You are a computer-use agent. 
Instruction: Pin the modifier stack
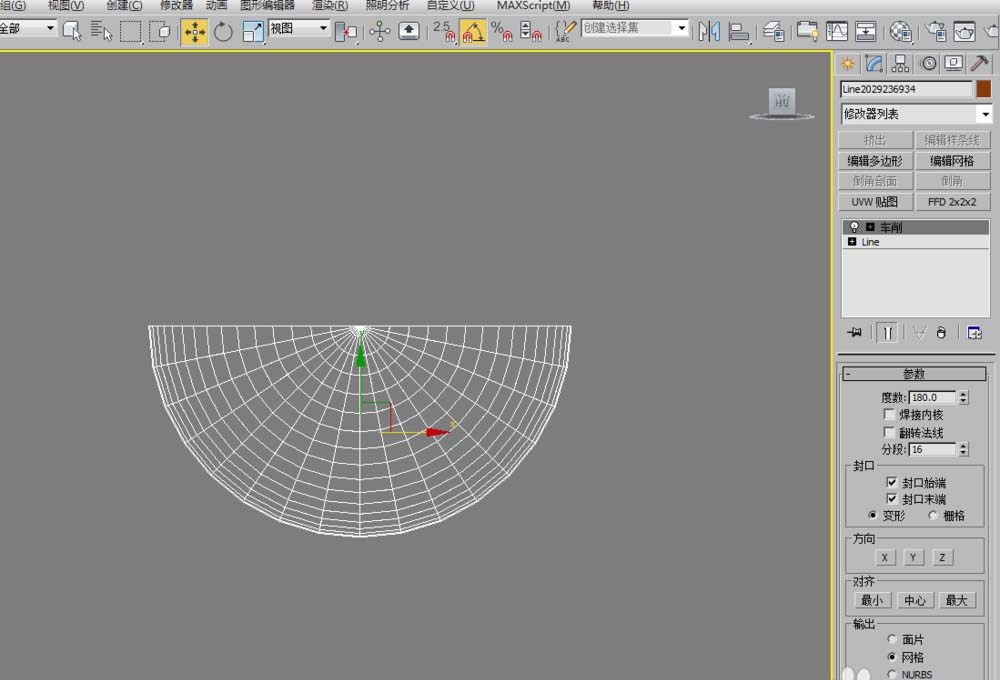[x=854, y=333]
